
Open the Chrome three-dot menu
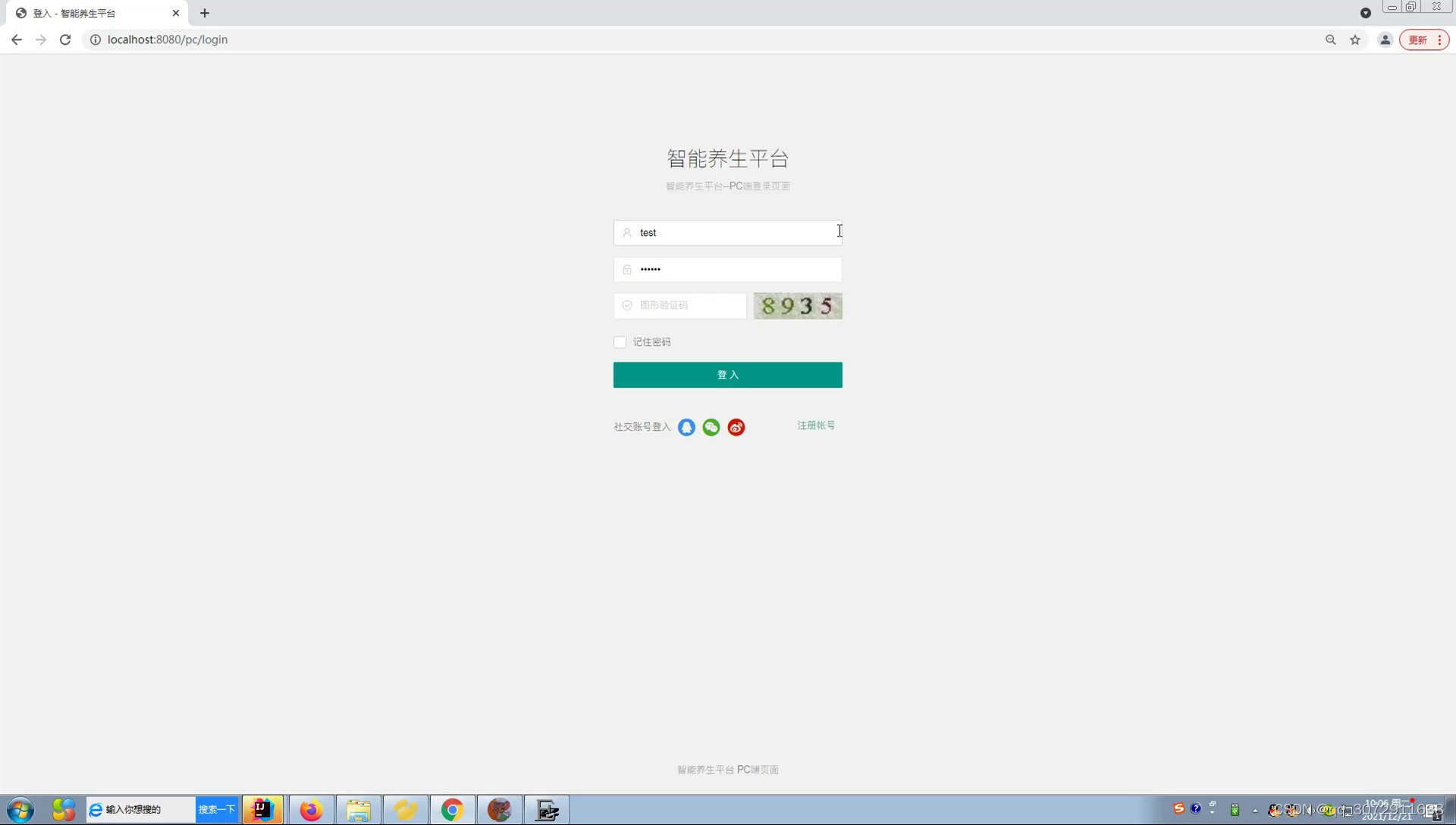pos(1439,39)
